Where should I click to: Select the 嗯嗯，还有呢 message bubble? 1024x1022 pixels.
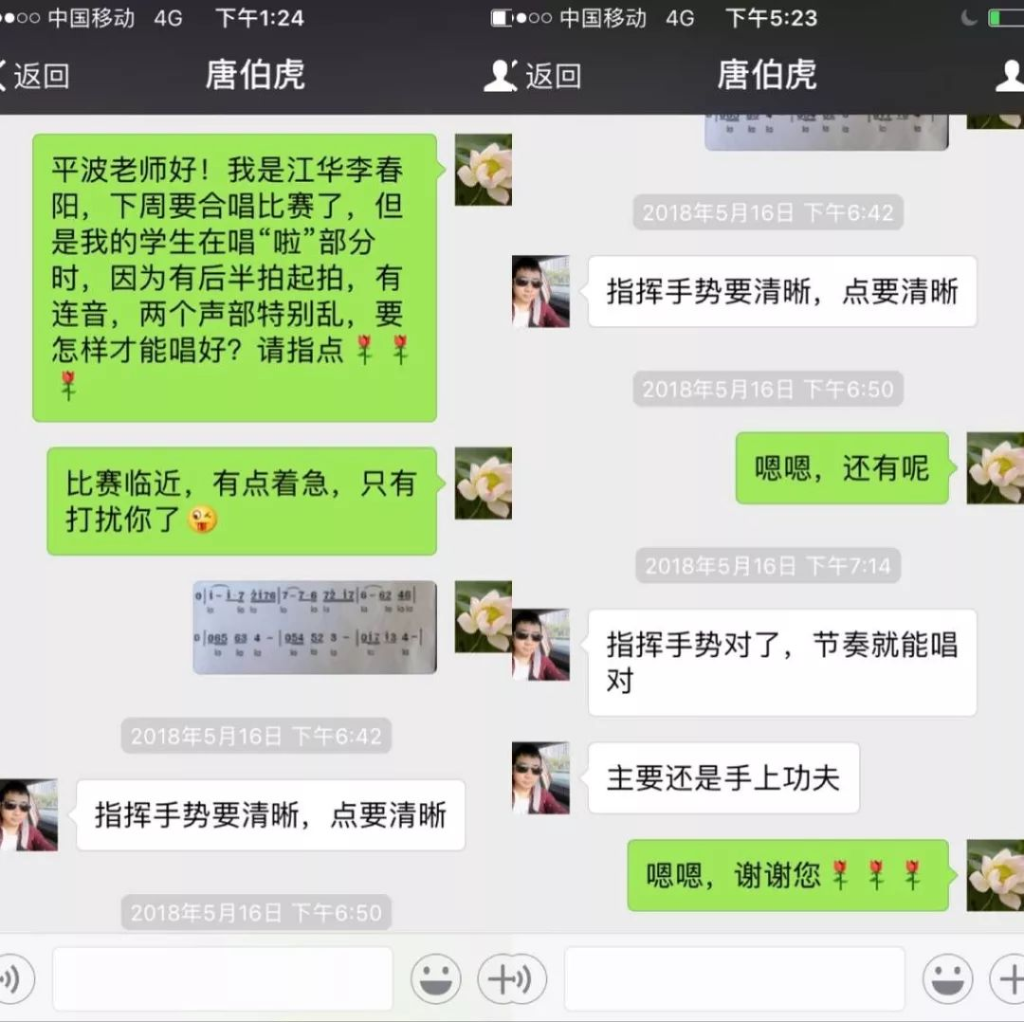(842, 468)
